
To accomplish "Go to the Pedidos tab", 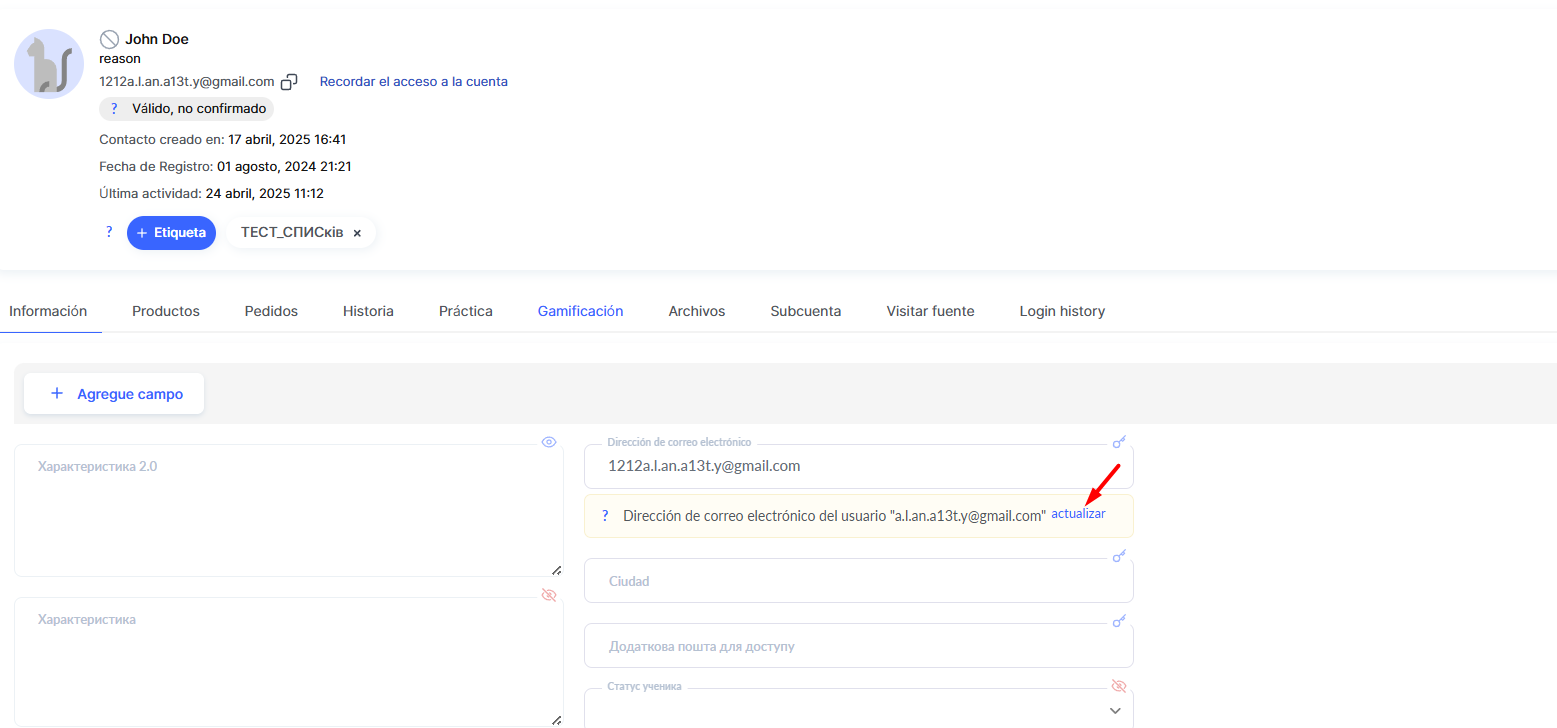I will point(271,311).
